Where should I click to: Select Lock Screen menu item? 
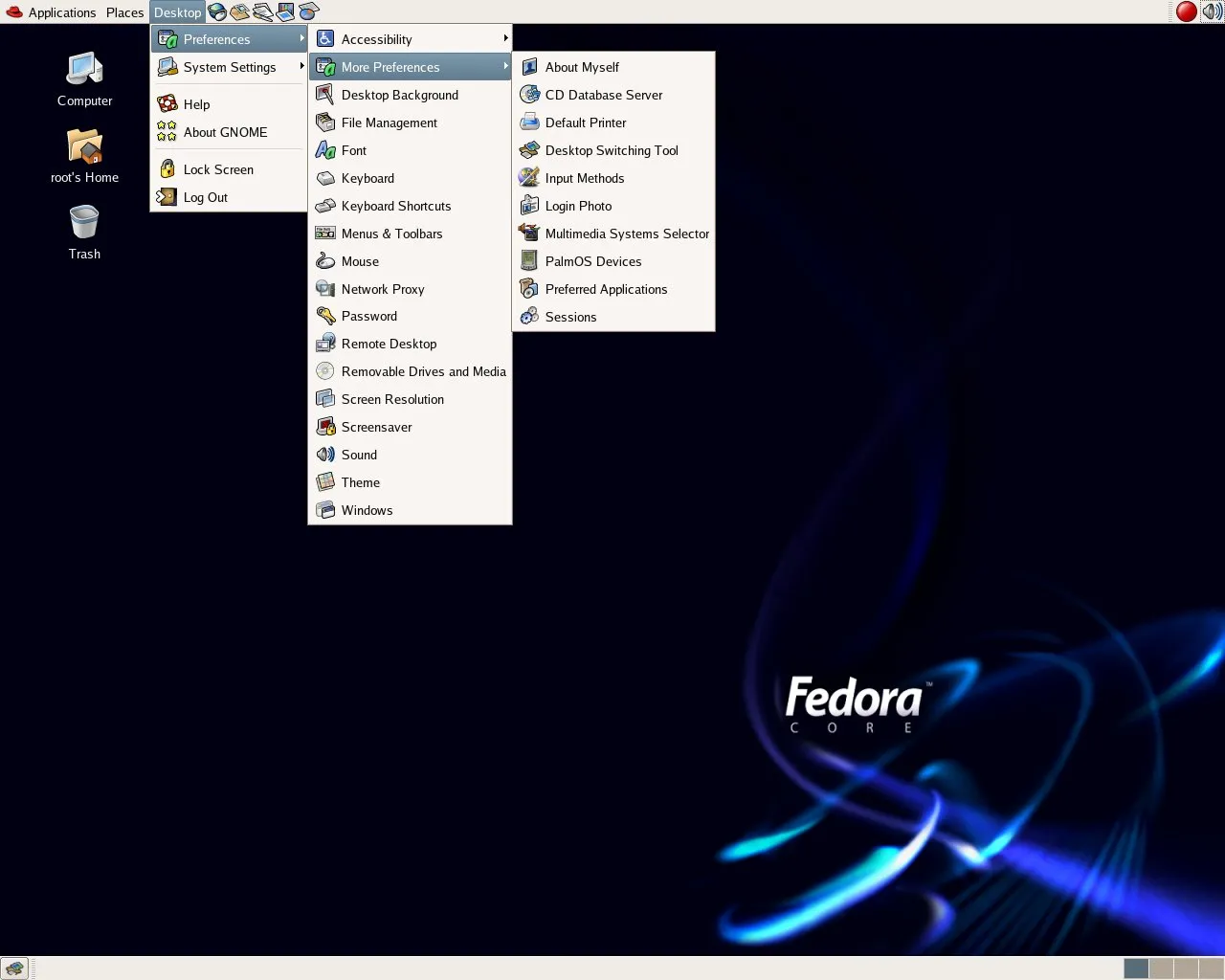(x=218, y=169)
